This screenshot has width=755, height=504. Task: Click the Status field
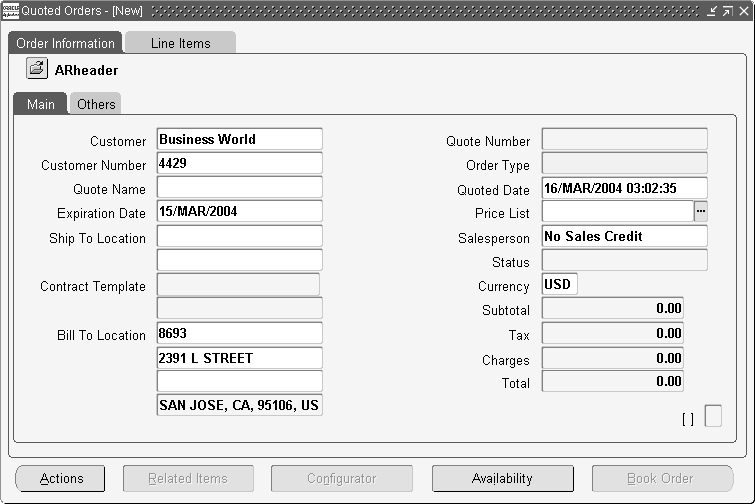tap(625, 260)
